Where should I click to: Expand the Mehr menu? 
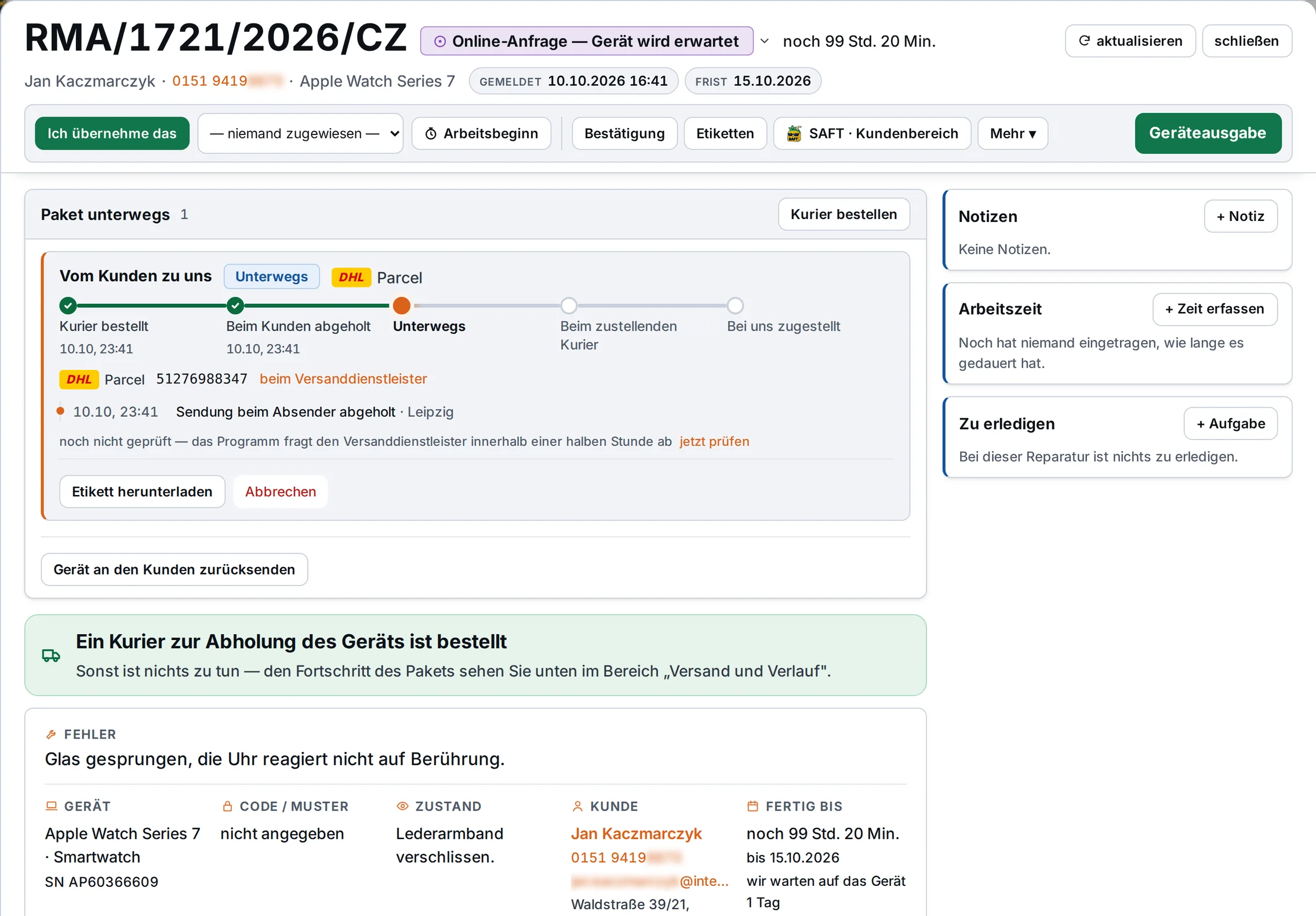(1012, 133)
